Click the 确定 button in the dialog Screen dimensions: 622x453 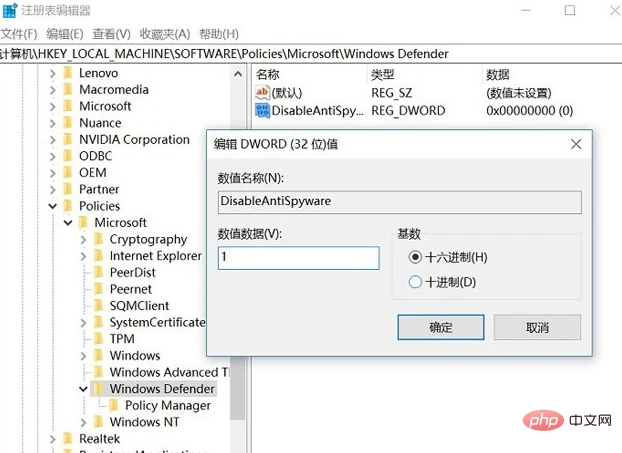point(441,327)
